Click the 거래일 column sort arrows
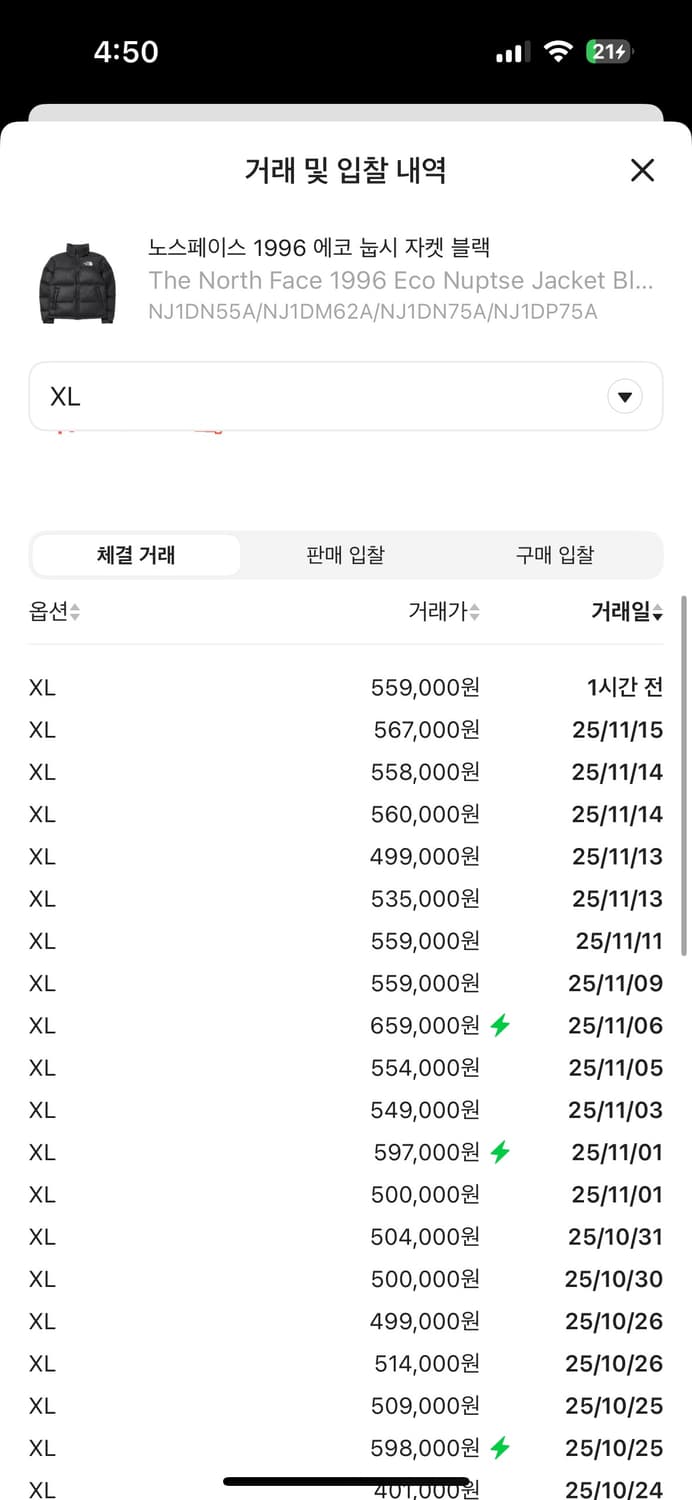The image size is (692, 1500). point(657,613)
